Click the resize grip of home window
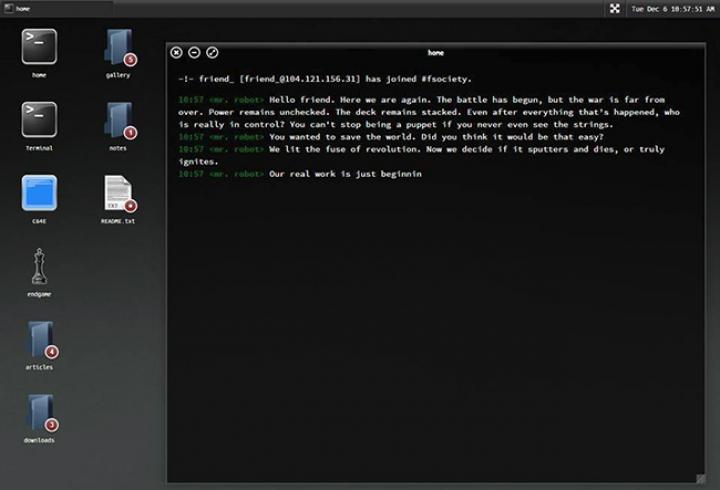This screenshot has height=490, width=720. pyautogui.click(x=699, y=476)
